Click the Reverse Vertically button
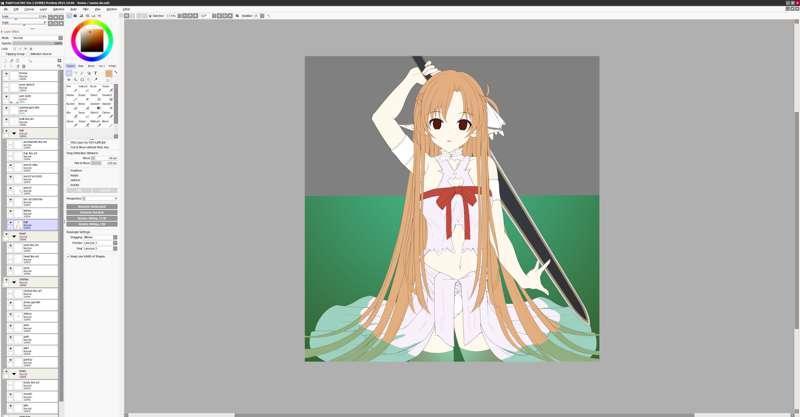800x417 pixels. coord(92,212)
